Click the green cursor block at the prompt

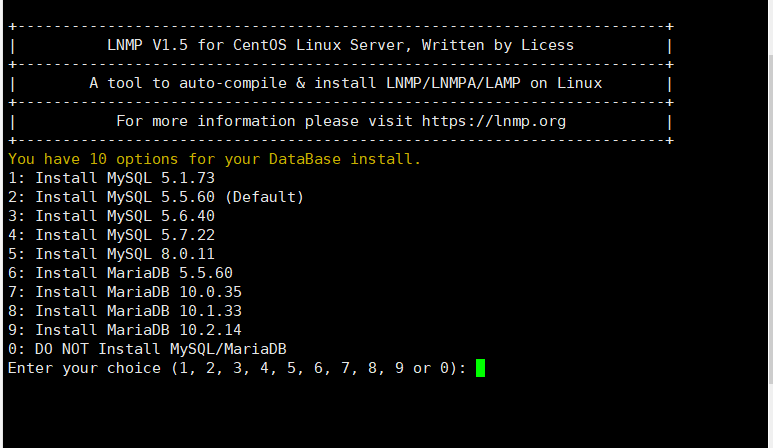pos(480,368)
